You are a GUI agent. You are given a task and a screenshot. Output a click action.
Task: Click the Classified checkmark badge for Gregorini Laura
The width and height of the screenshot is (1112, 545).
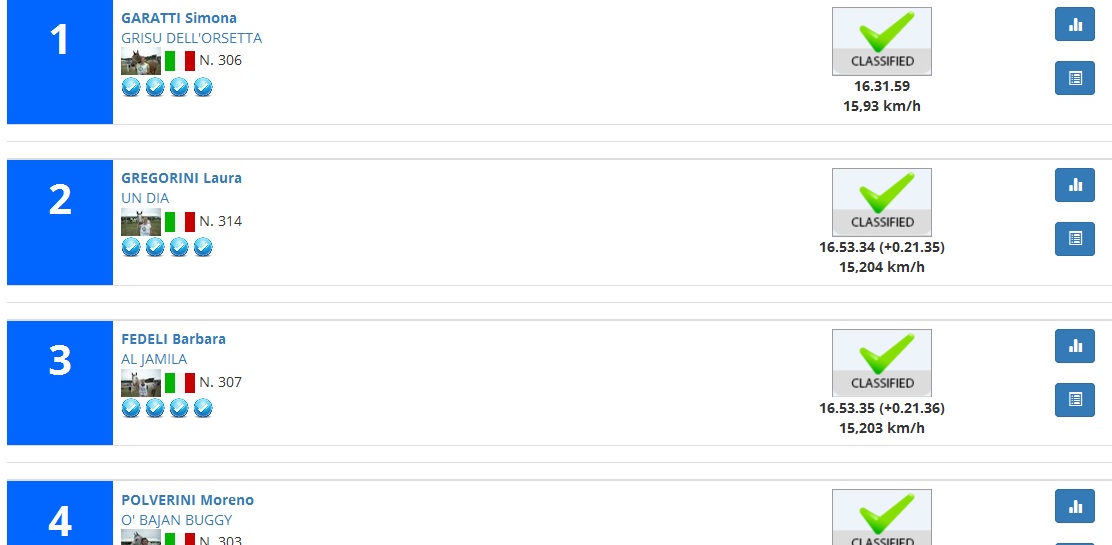[x=881, y=202]
